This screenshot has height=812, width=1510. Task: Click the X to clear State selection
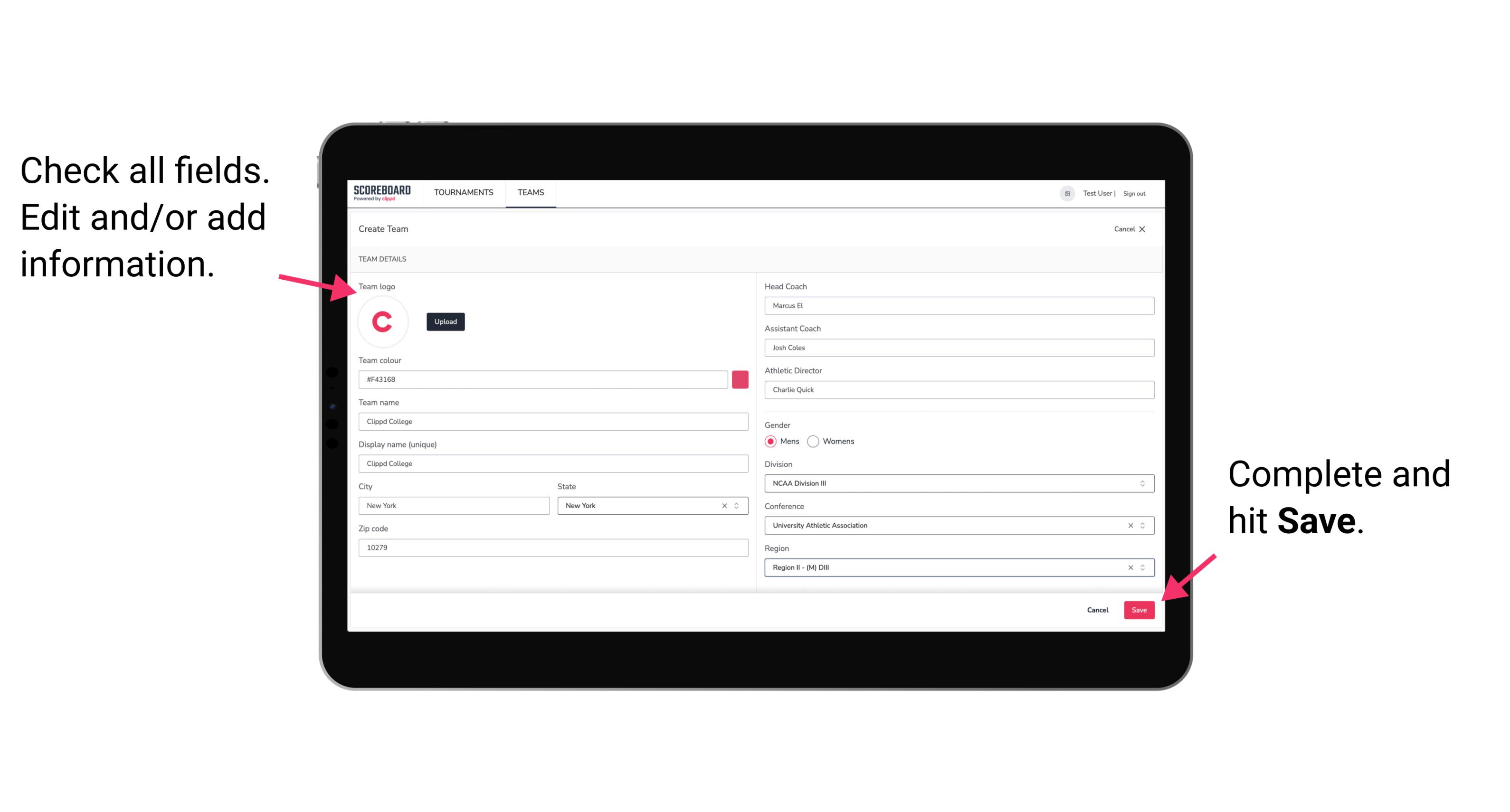coord(727,505)
